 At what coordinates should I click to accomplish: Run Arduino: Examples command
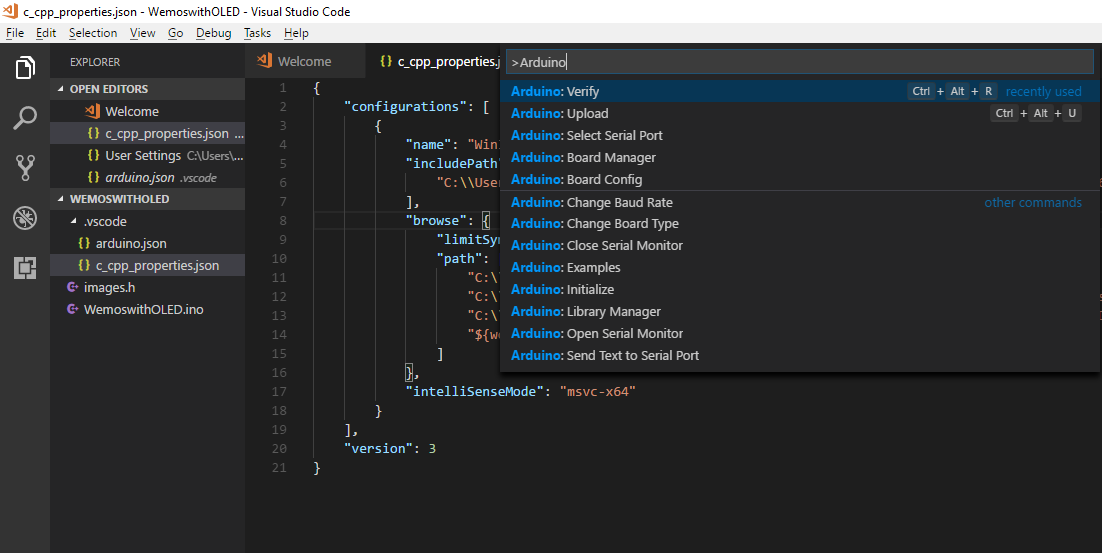point(800,268)
